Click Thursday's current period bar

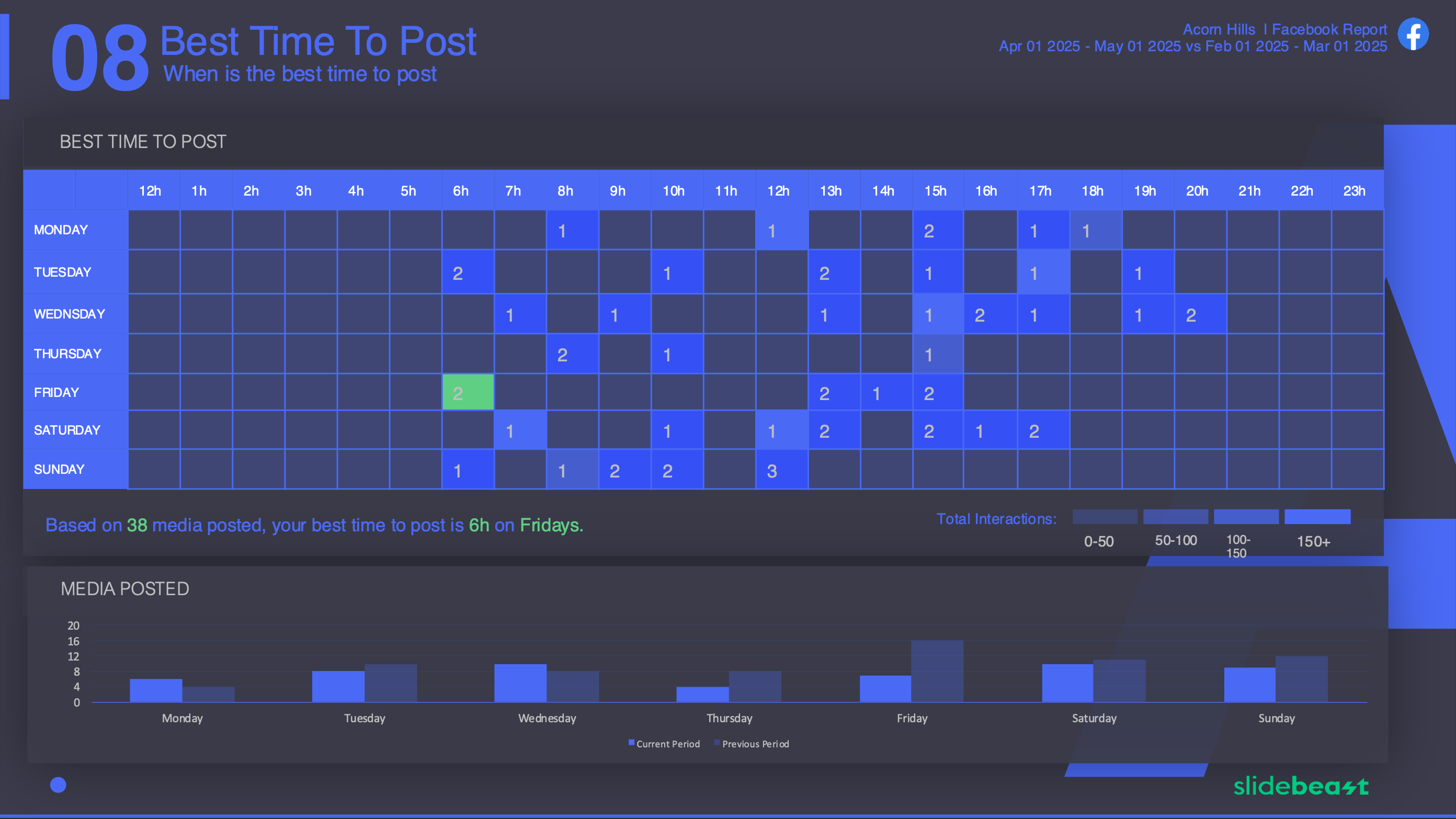[x=702, y=695]
